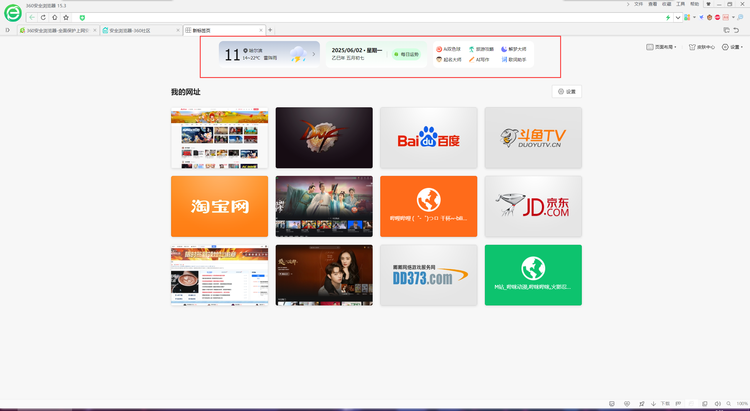
Task: Click the 360 browser logo
Action: pos(11,13)
